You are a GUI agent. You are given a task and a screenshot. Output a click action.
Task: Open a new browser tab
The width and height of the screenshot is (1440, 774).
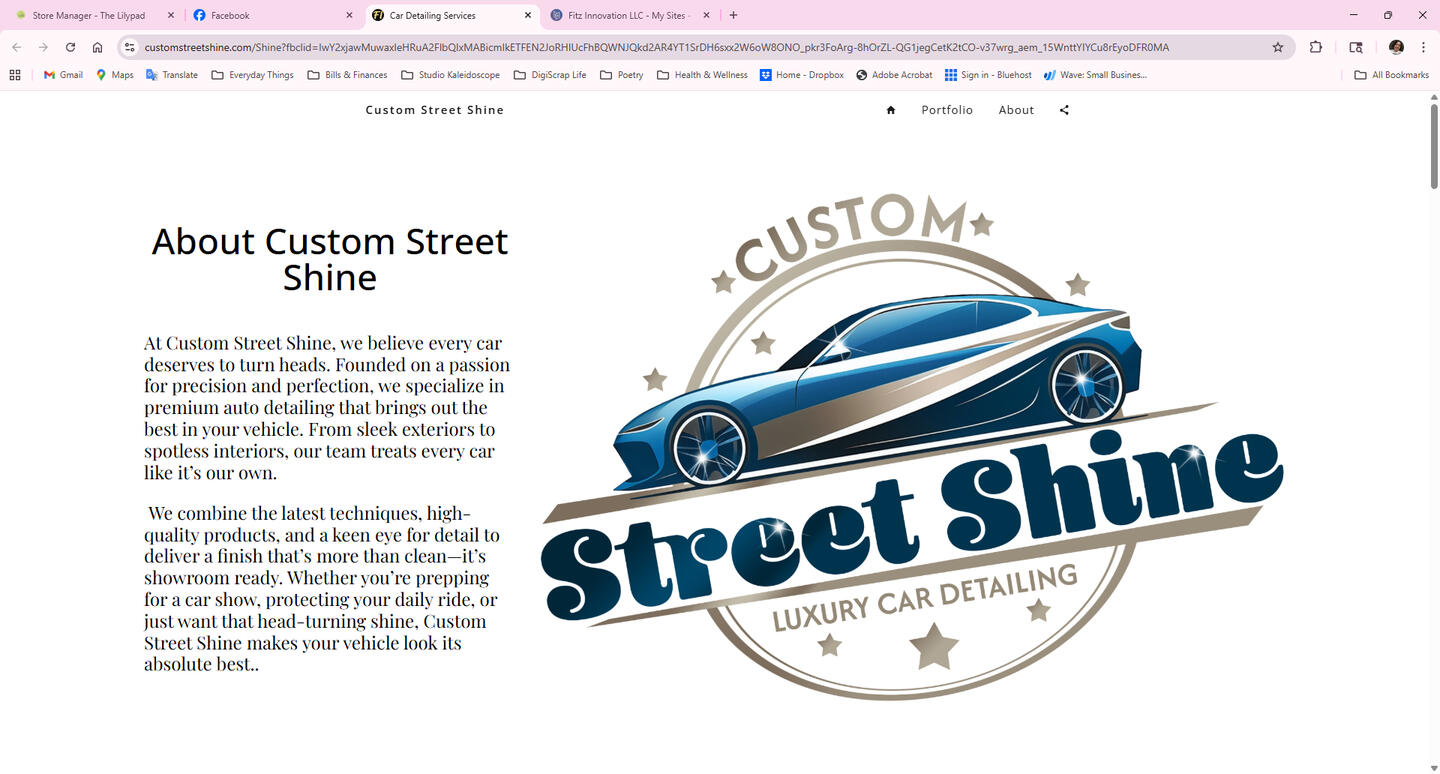(733, 15)
